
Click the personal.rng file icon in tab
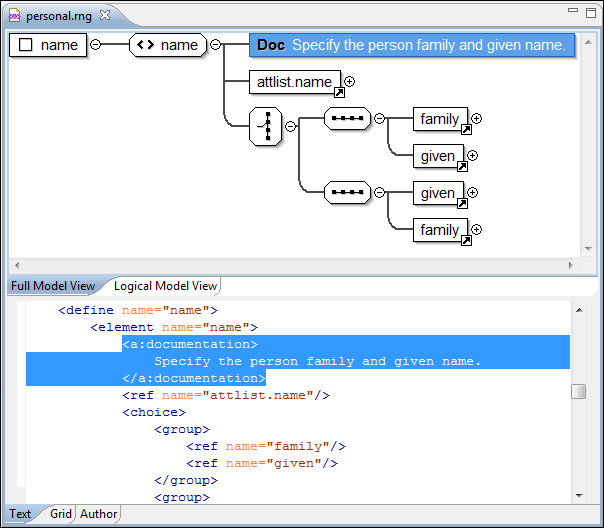(15, 16)
